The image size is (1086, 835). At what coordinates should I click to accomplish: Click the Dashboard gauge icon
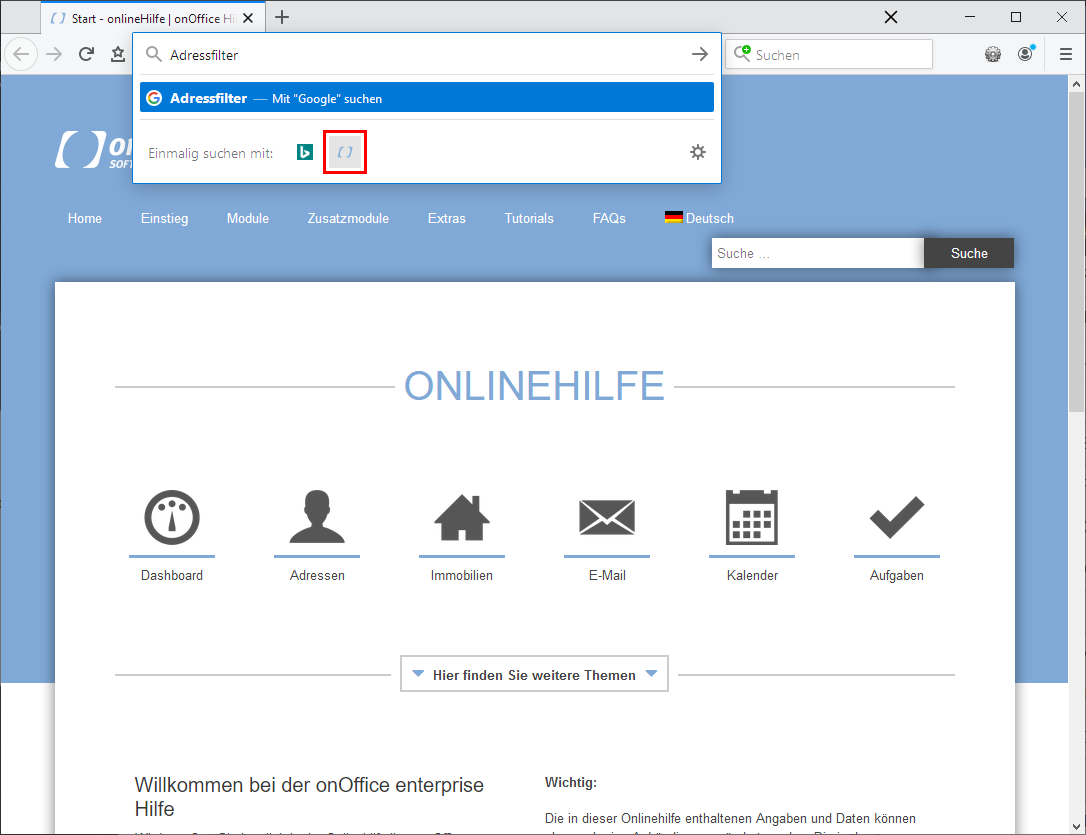[x=172, y=517]
